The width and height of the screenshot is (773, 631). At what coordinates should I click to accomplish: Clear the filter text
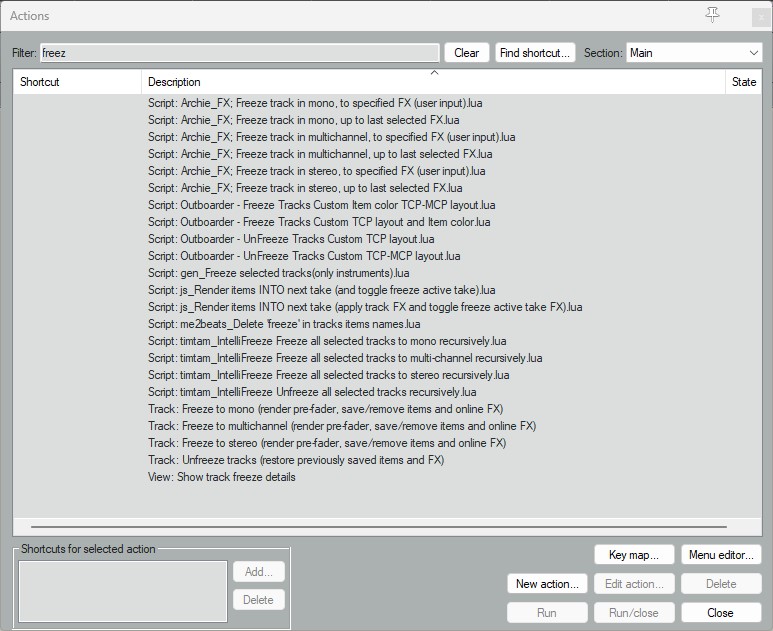(466, 53)
